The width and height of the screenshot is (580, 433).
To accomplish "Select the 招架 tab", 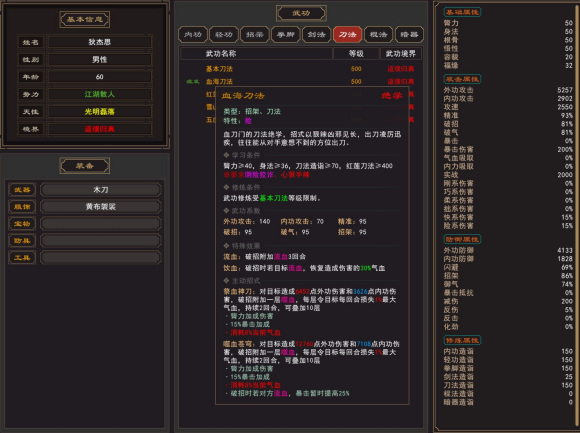I will coord(254,35).
